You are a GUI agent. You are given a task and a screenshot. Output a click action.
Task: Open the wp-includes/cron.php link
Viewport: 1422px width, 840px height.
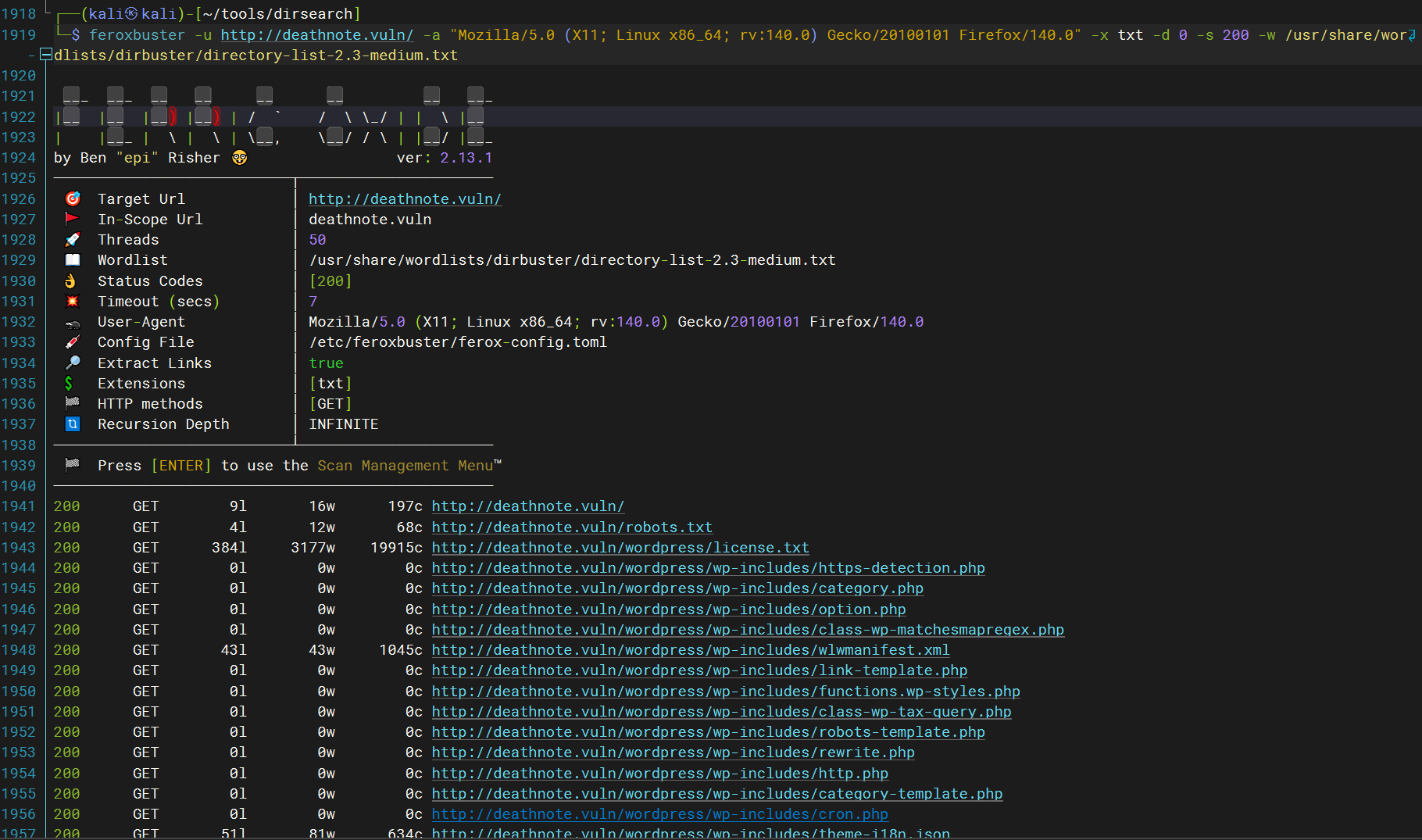coord(659,814)
